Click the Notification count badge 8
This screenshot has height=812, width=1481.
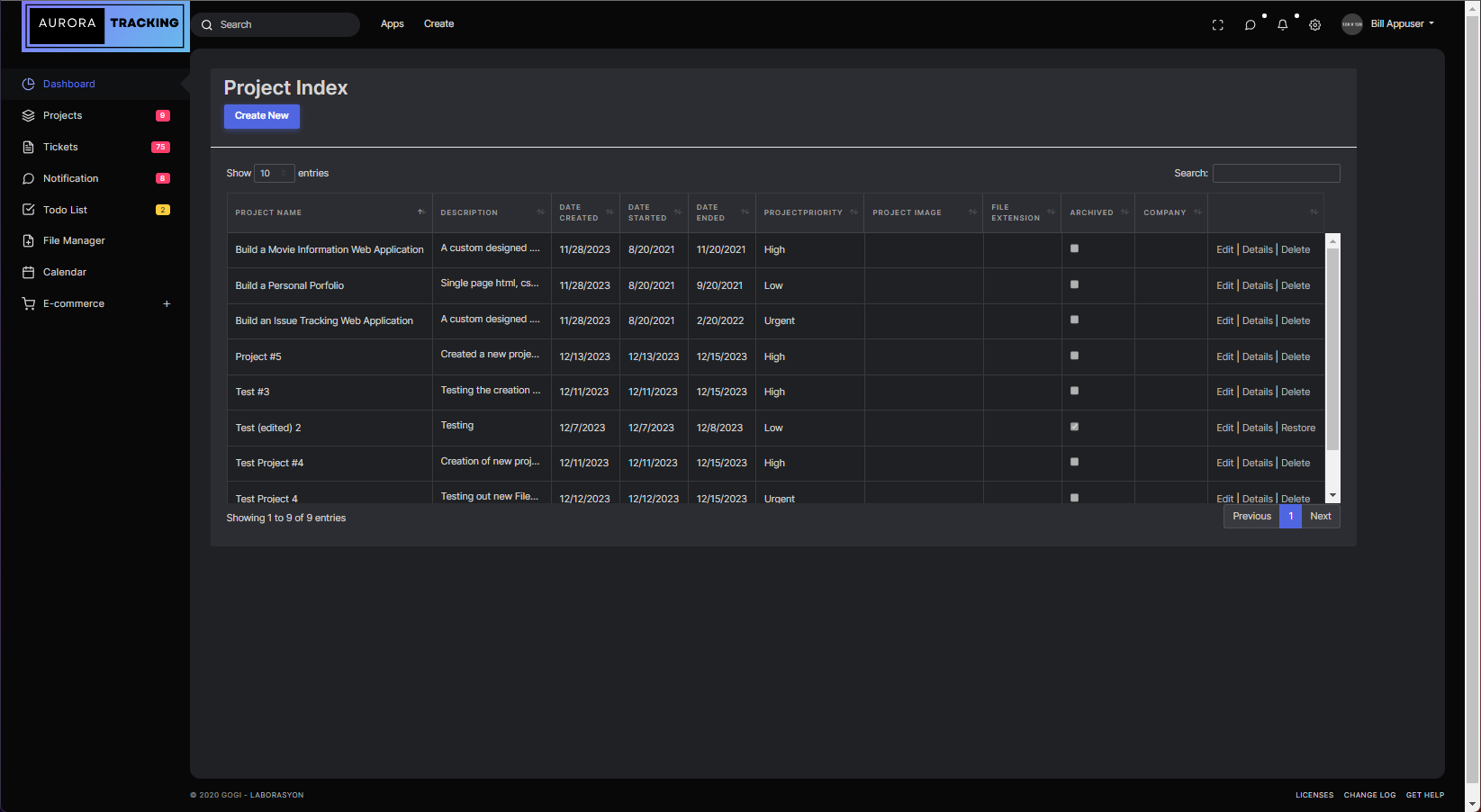(x=163, y=178)
